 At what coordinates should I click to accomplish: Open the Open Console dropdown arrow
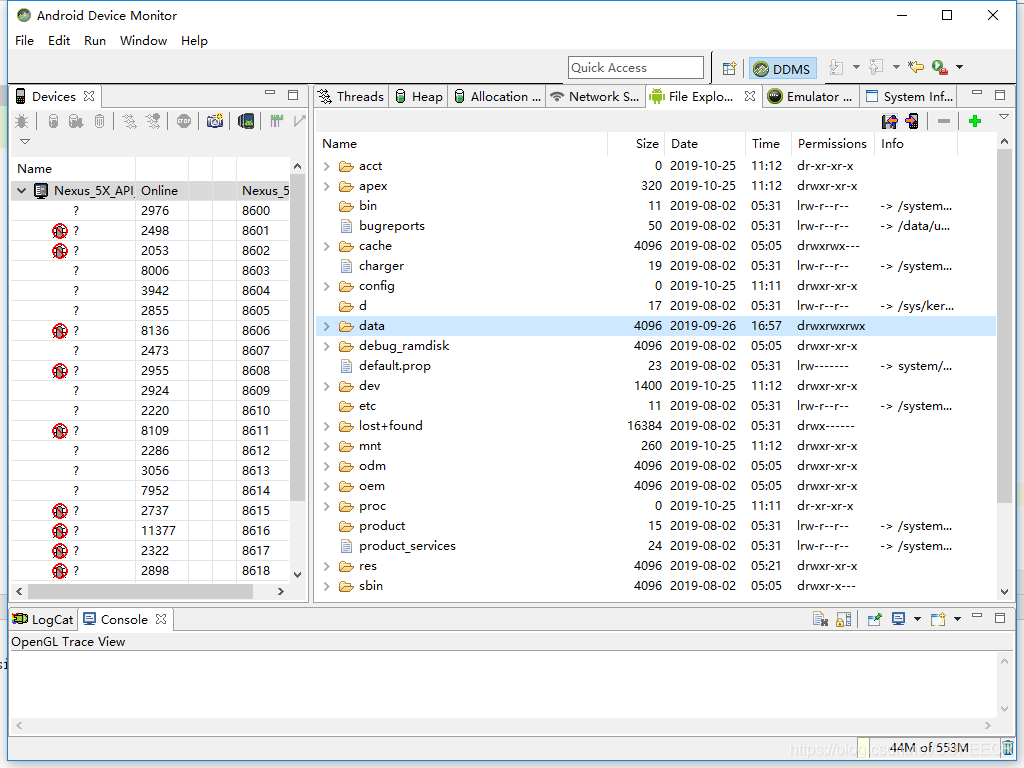tap(957, 619)
